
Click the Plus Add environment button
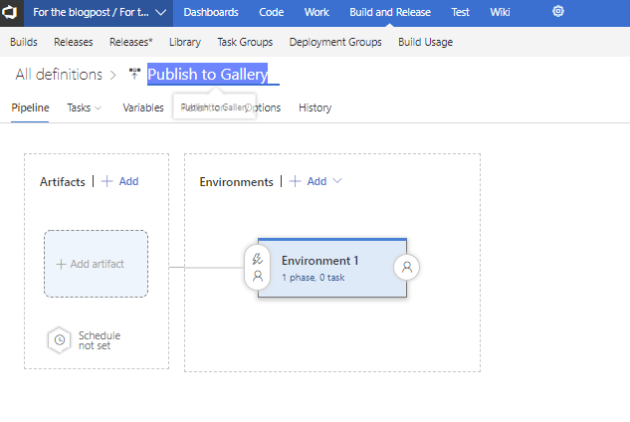click(308, 181)
